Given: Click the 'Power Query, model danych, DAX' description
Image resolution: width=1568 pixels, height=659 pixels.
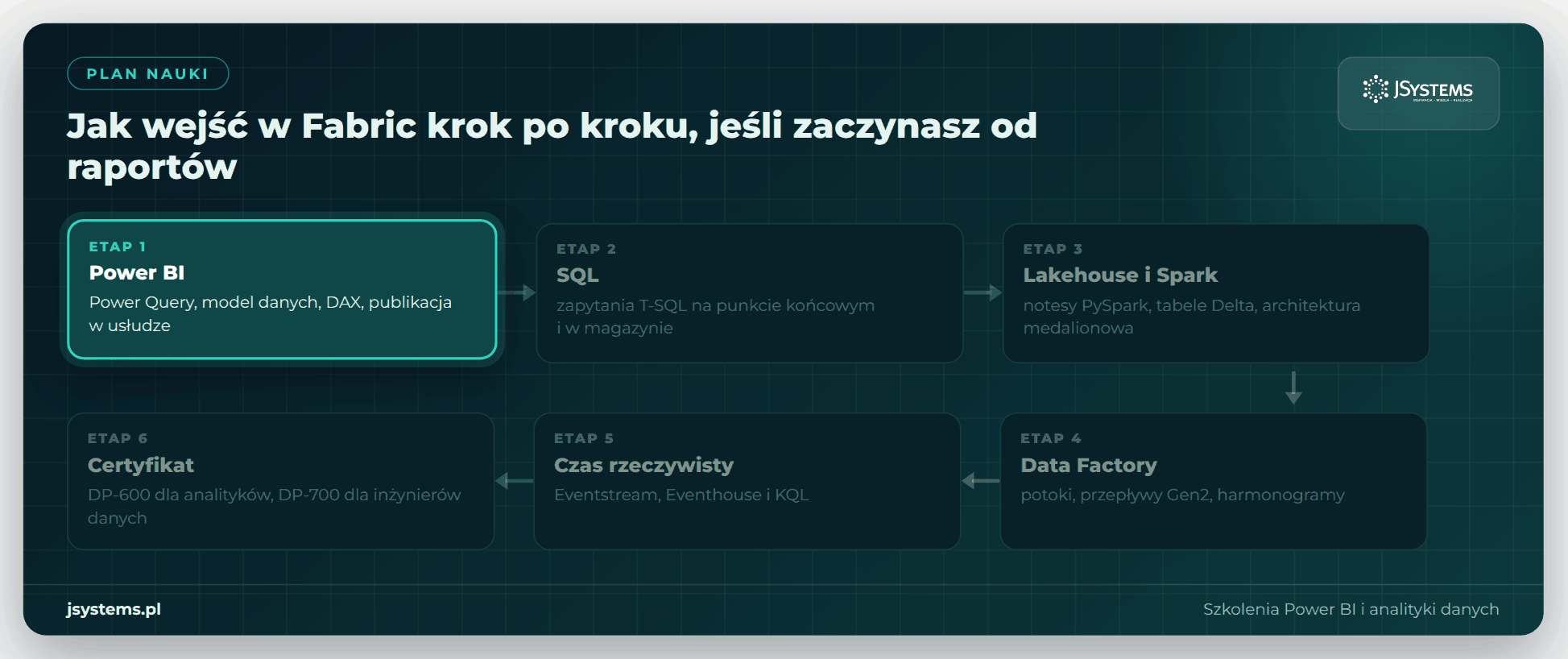Looking at the screenshot, I should click(x=271, y=313).
